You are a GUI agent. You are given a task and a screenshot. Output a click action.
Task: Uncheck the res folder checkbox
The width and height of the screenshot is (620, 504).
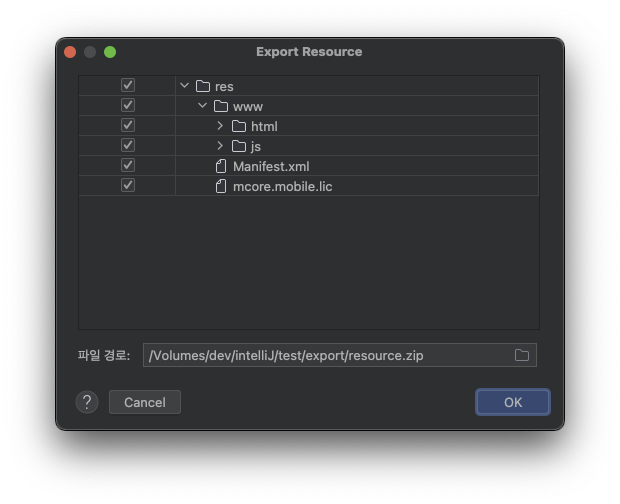click(x=128, y=86)
